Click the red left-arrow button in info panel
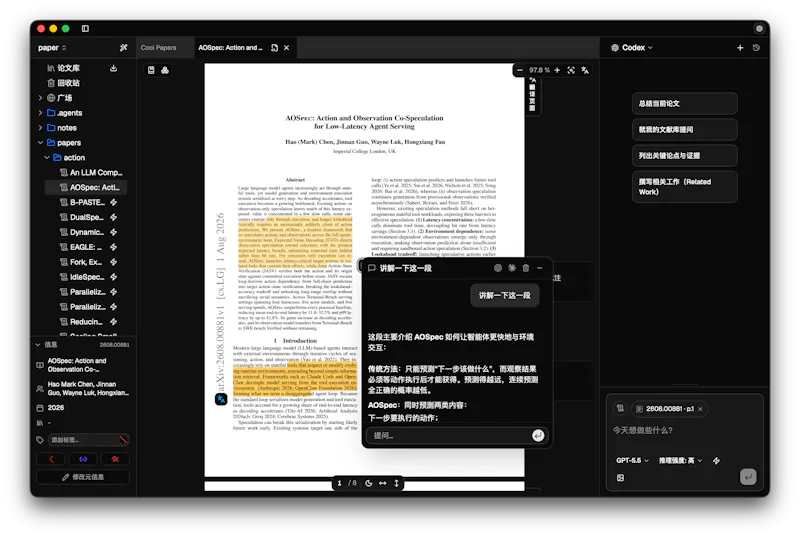Screen dimensions: 800x537 coord(51,459)
